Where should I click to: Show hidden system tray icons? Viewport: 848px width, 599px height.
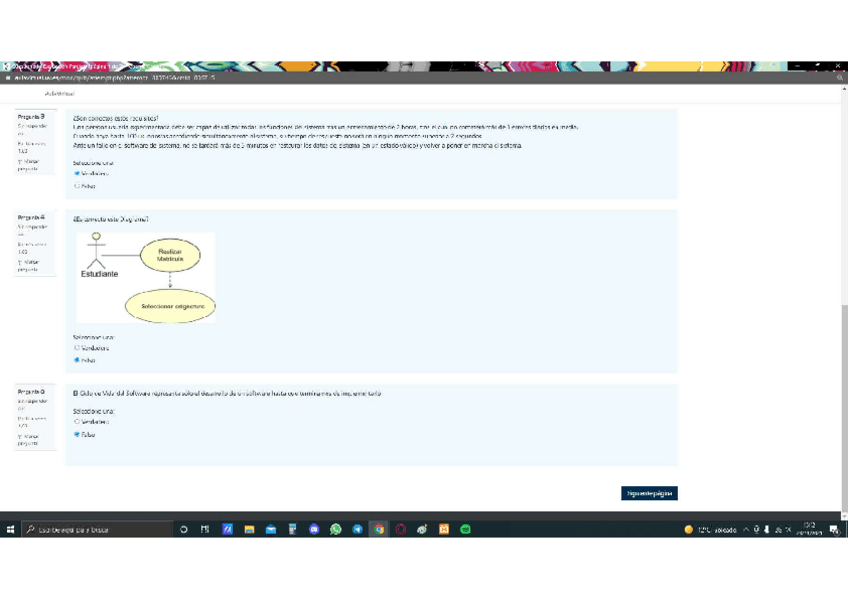pyautogui.click(x=746, y=530)
